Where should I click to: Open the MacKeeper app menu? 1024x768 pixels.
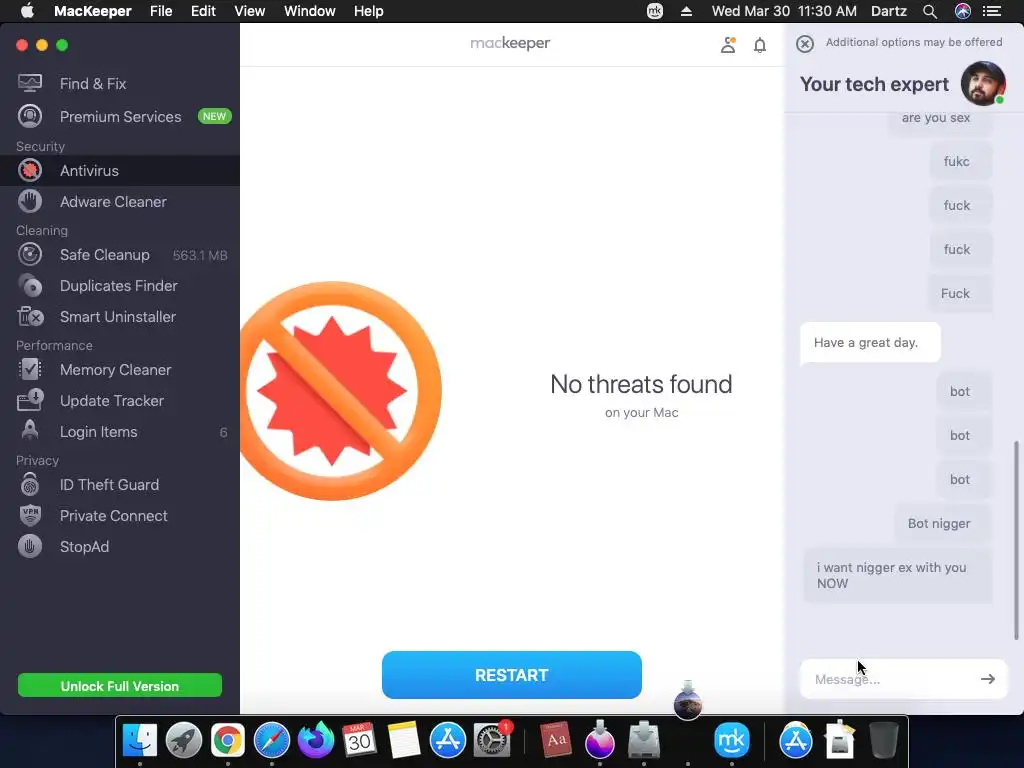click(x=92, y=11)
